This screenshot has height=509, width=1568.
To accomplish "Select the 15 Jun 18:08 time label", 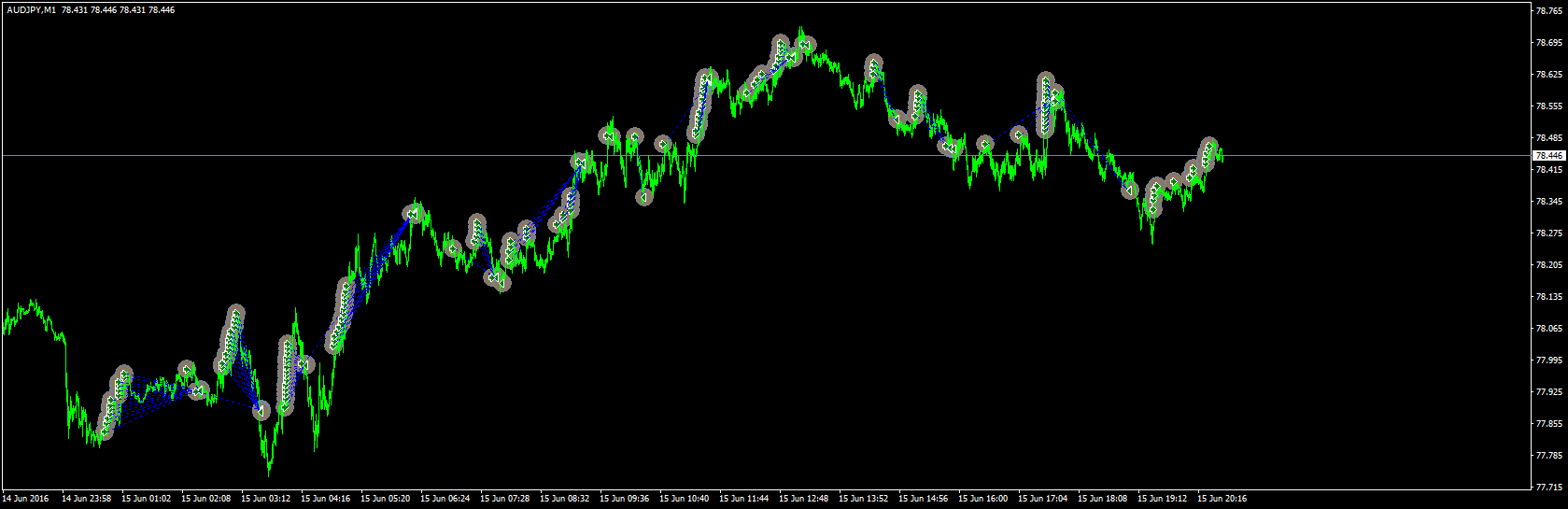I will (1102, 499).
